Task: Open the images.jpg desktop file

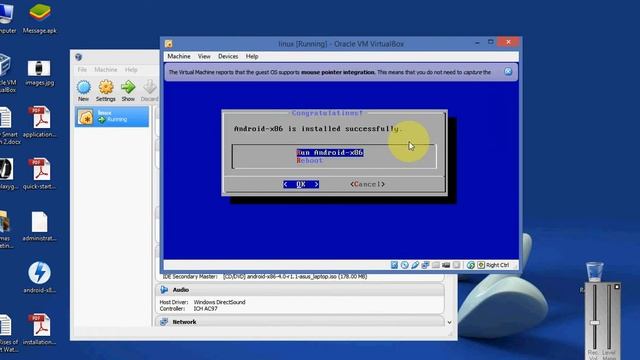Action: [x=40, y=72]
